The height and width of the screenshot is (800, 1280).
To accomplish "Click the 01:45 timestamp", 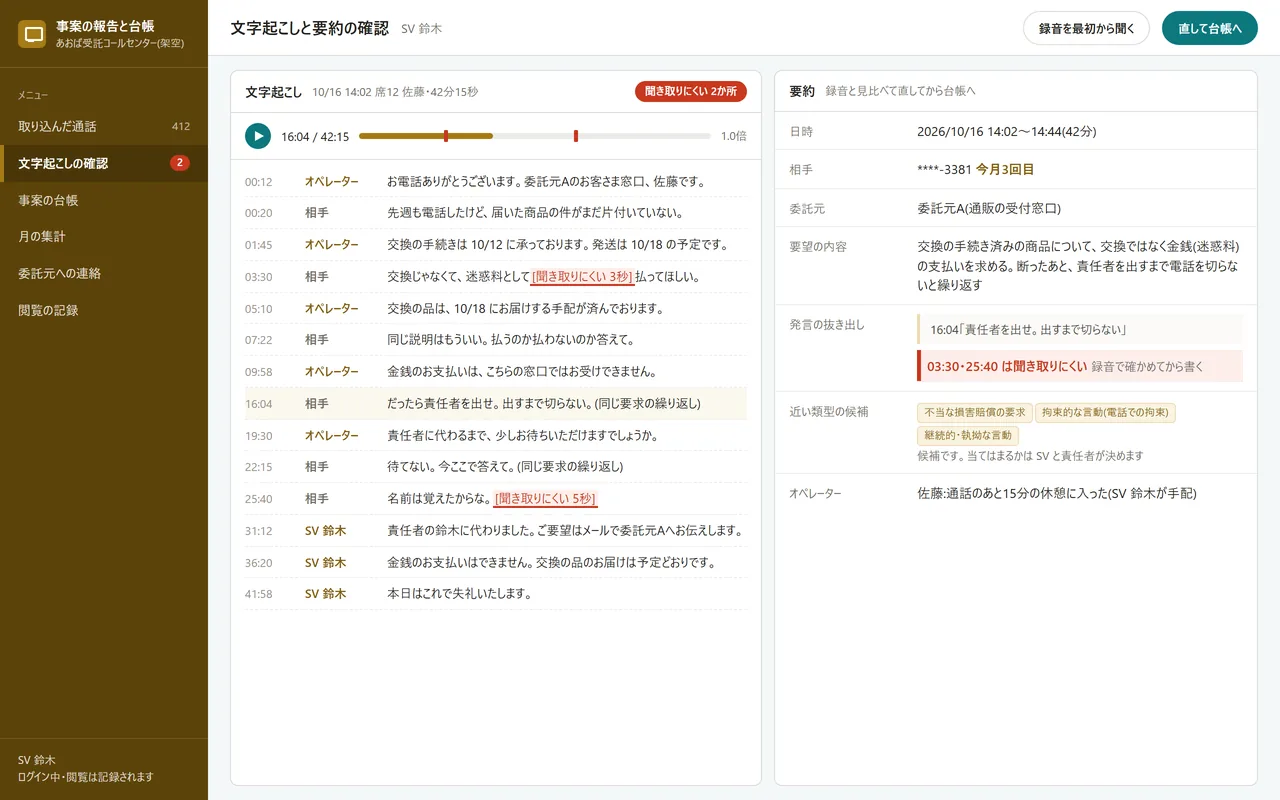I will click(x=259, y=245).
